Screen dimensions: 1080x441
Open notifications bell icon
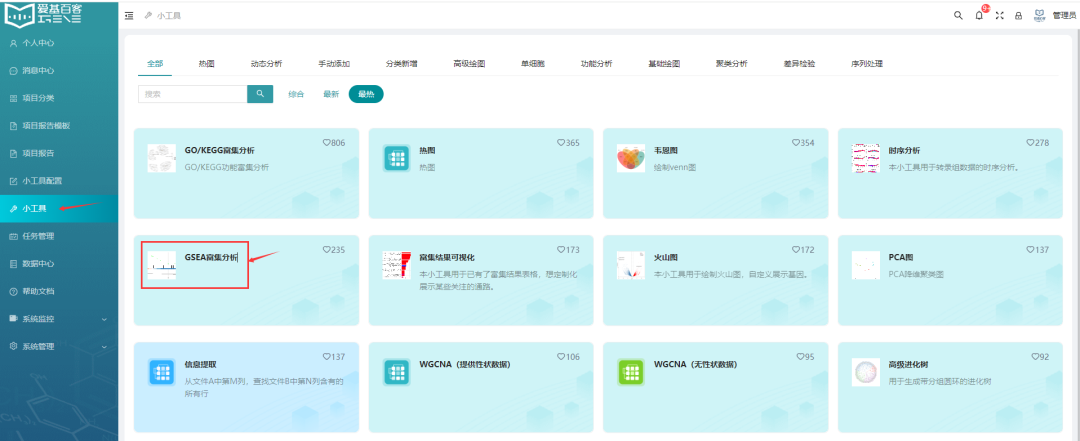pyautogui.click(x=979, y=15)
